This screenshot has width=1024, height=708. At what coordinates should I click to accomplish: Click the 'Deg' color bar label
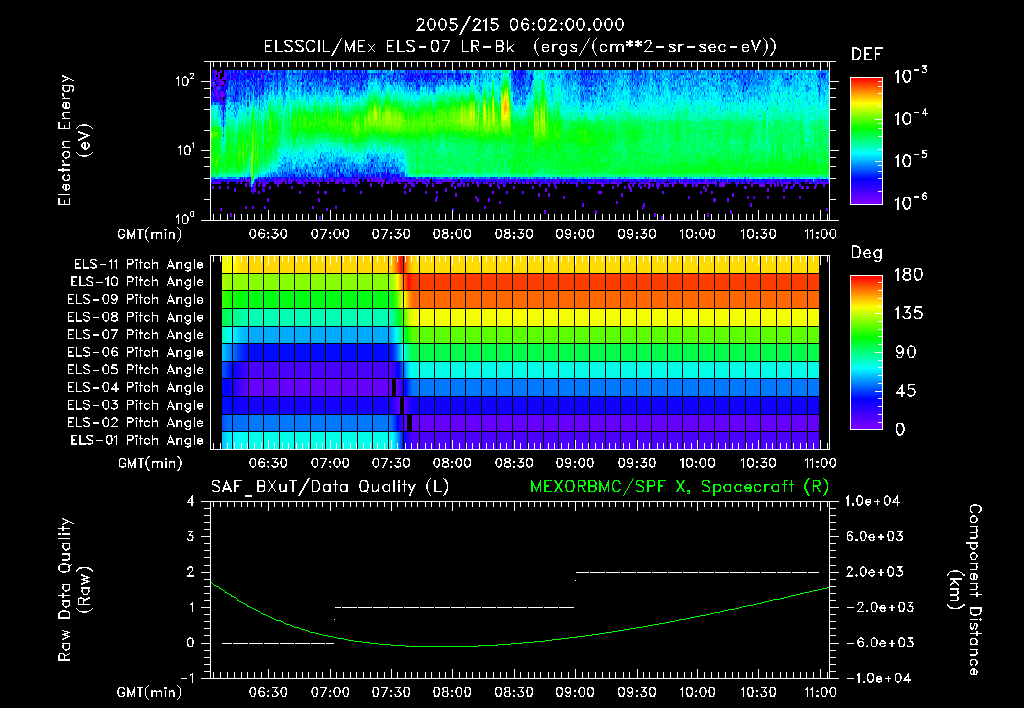click(x=866, y=253)
